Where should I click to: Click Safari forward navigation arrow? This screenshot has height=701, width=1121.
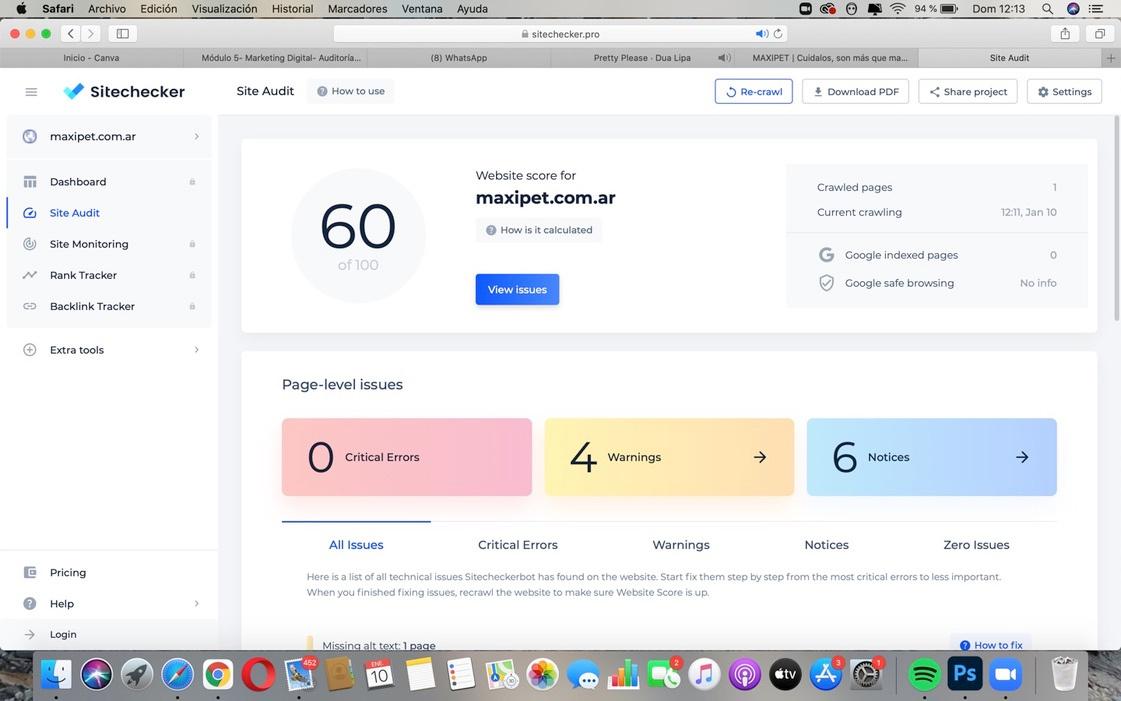point(90,34)
